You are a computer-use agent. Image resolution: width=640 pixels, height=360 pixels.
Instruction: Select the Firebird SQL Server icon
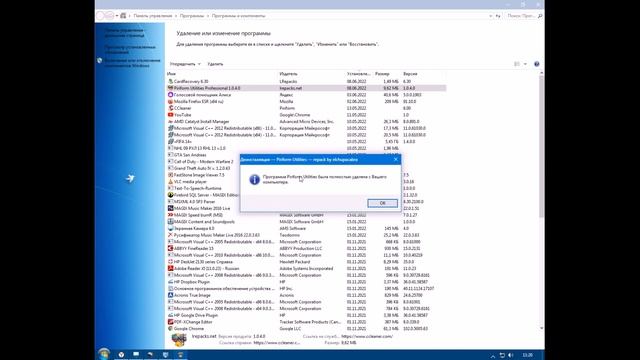[170, 195]
